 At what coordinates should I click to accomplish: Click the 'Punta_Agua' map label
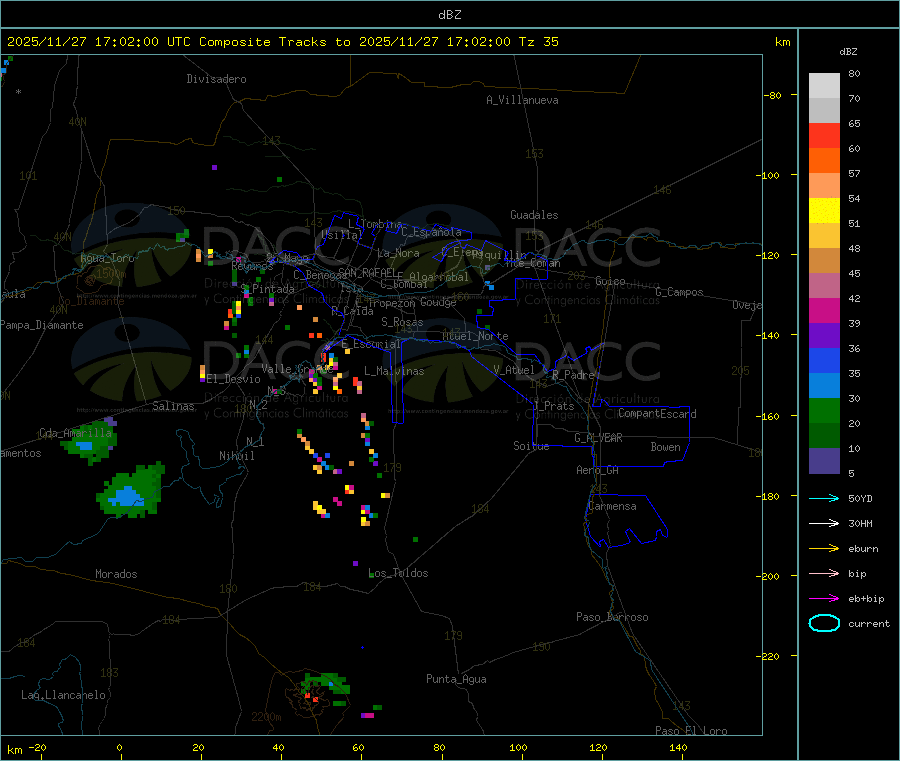pos(456,679)
